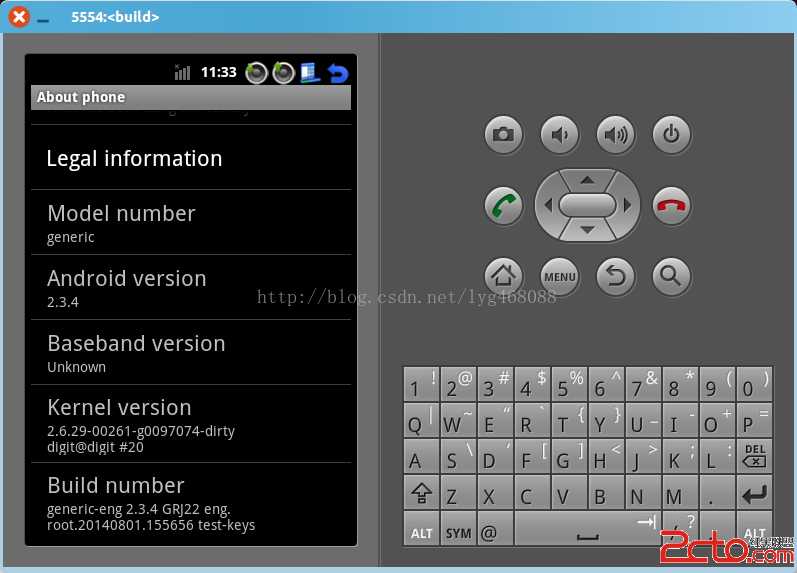Select the Model number entry
This screenshot has width=797, height=573.
[191, 223]
